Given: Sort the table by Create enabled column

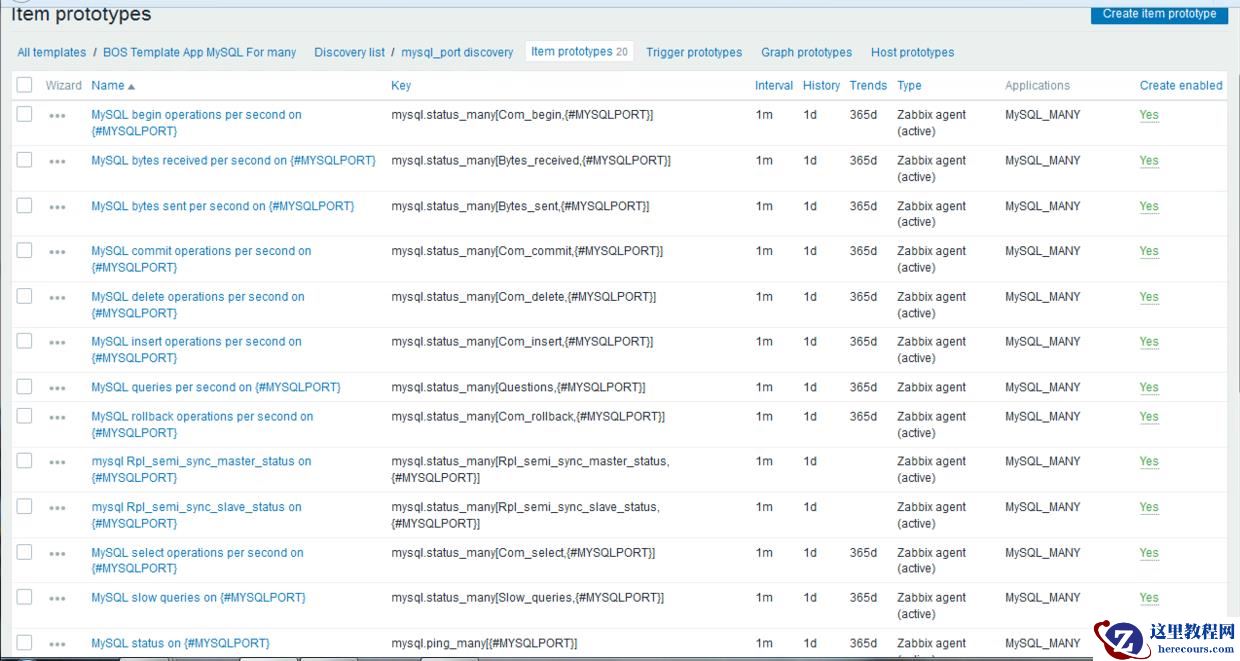Looking at the screenshot, I should 1181,86.
